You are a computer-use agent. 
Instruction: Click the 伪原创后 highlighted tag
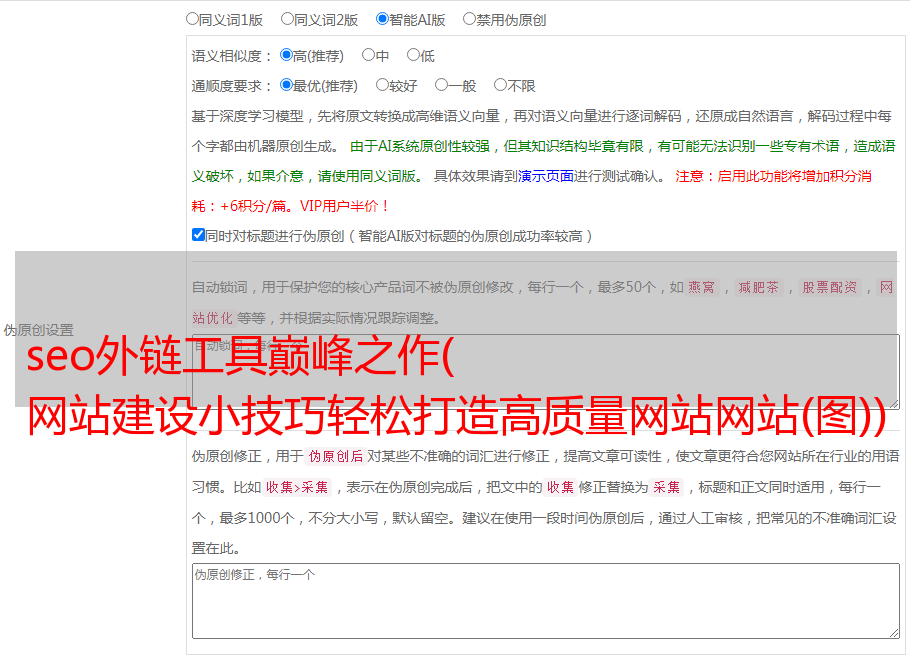(x=336, y=456)
